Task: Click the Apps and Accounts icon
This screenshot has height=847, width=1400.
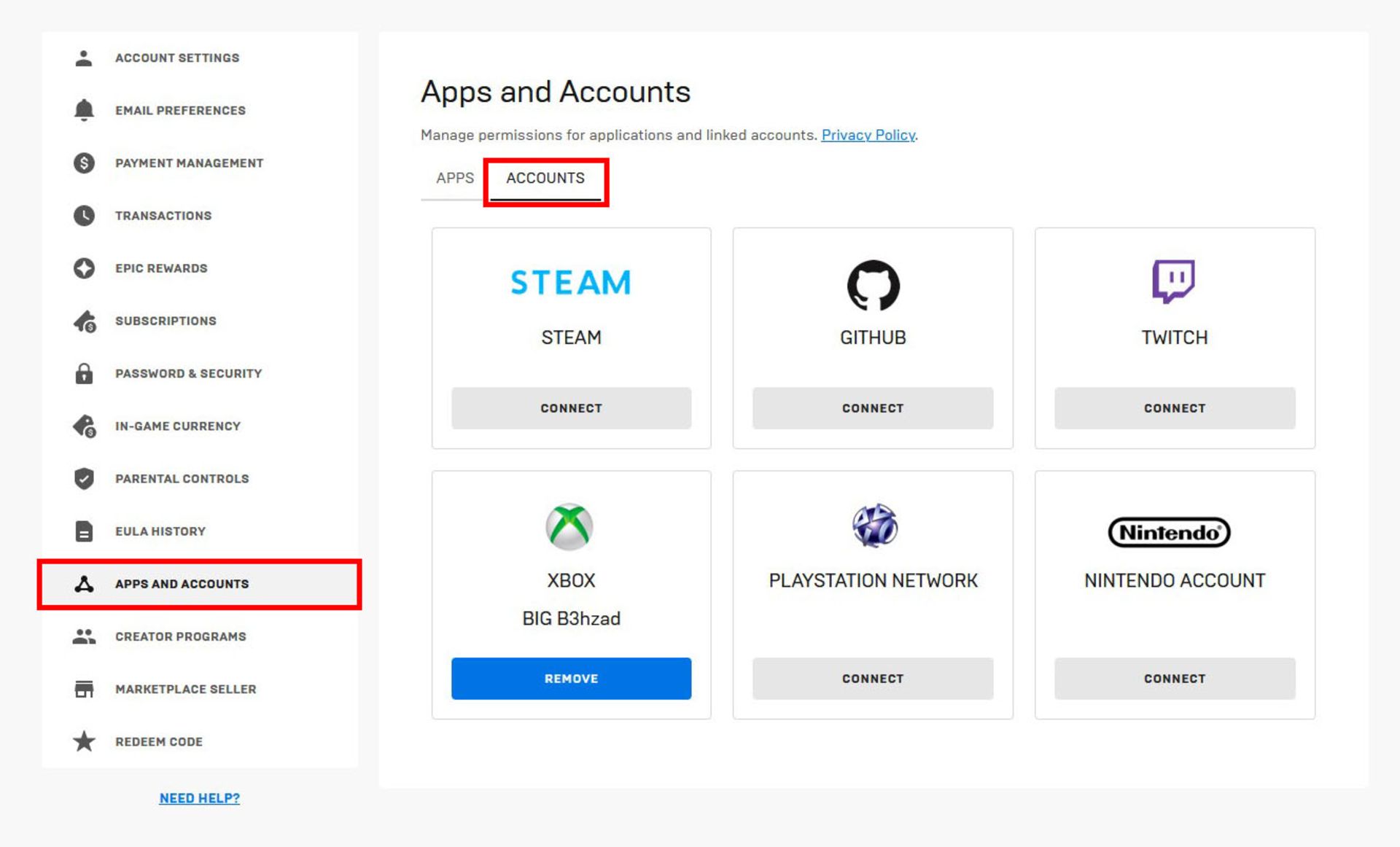Action: 84,584
